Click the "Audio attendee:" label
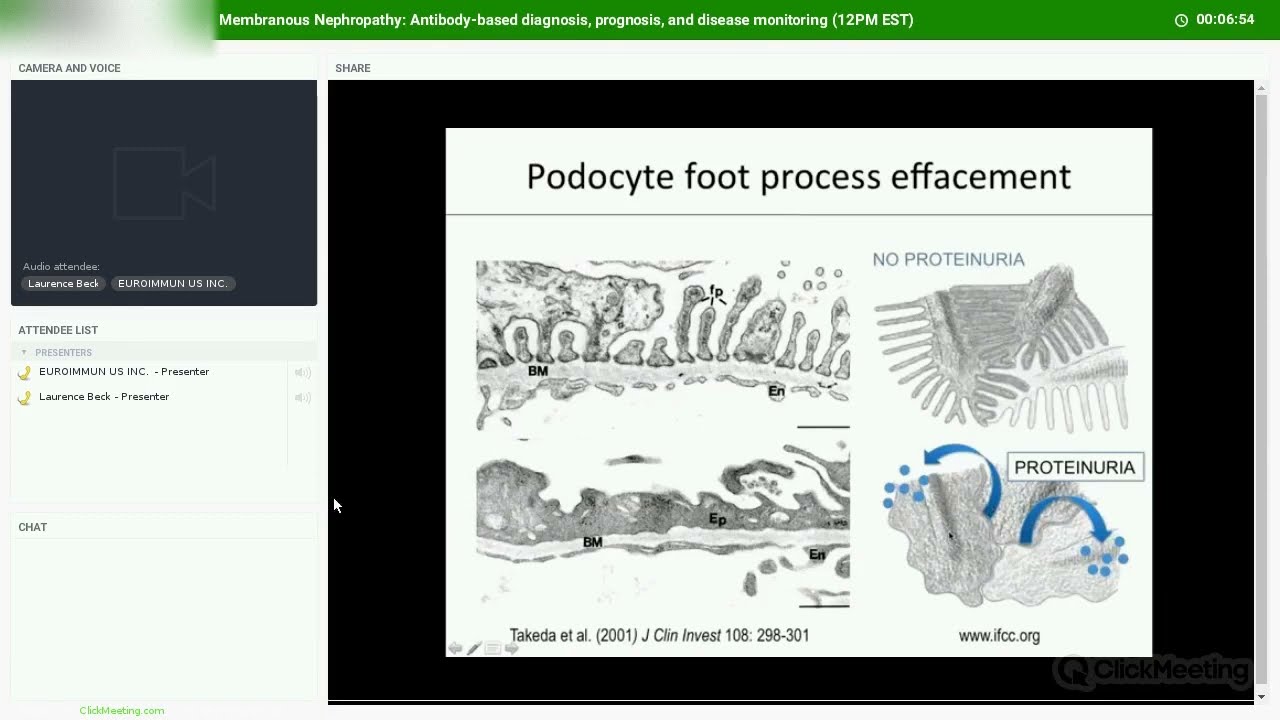Viewport: 1280px width, 720px height. pos(61,267)
